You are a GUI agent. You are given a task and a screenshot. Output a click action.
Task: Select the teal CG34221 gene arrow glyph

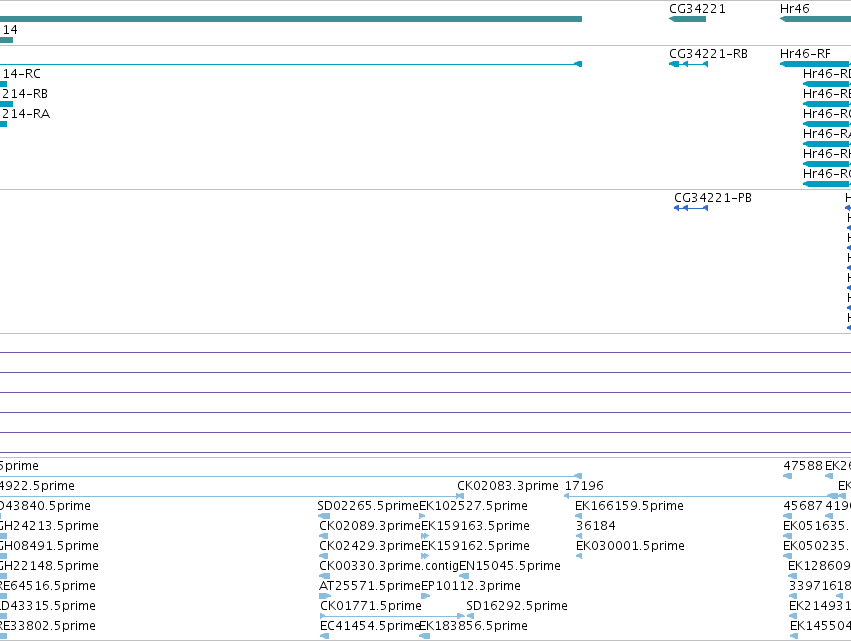(688, 19)
